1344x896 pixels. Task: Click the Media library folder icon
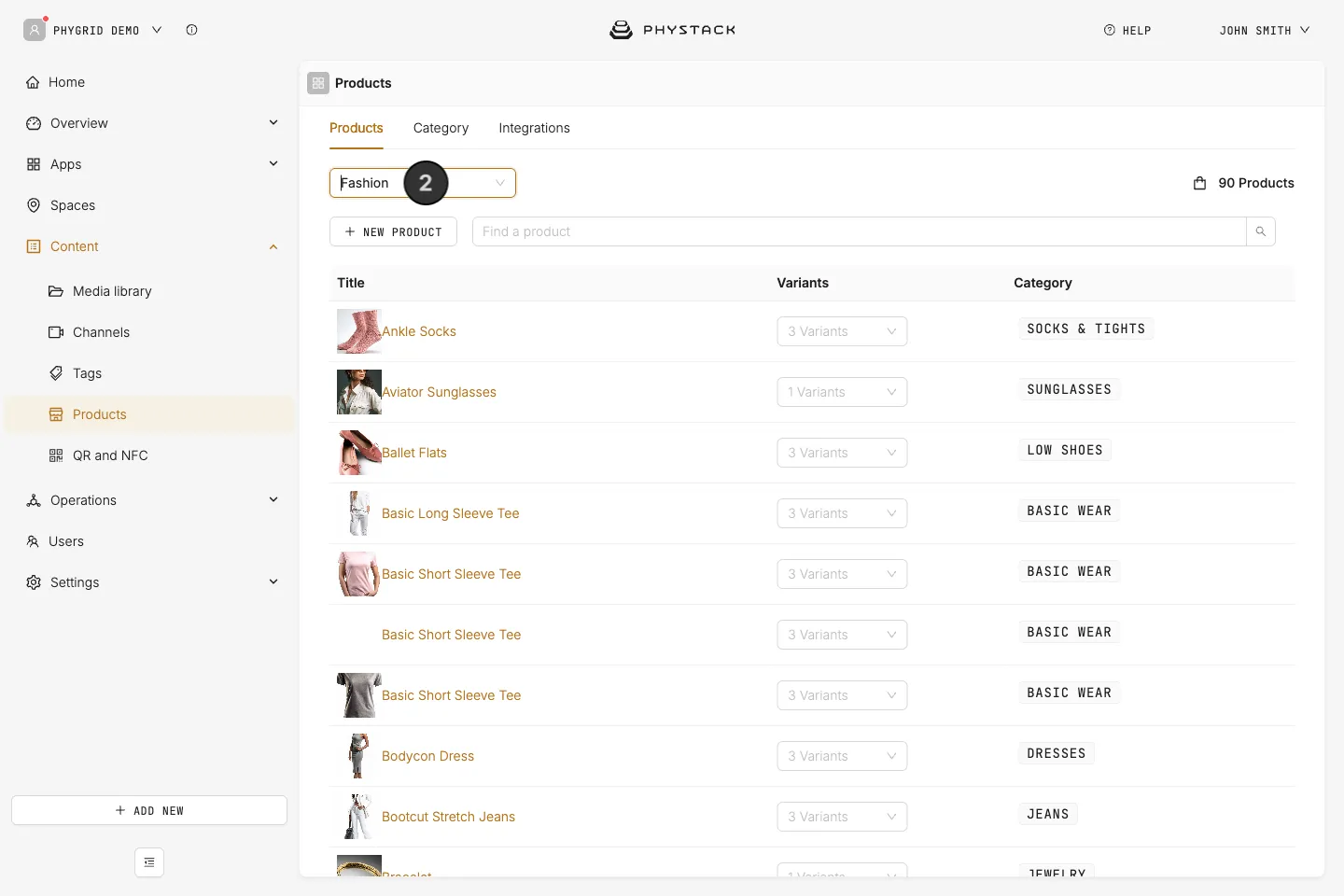point(56,291)
